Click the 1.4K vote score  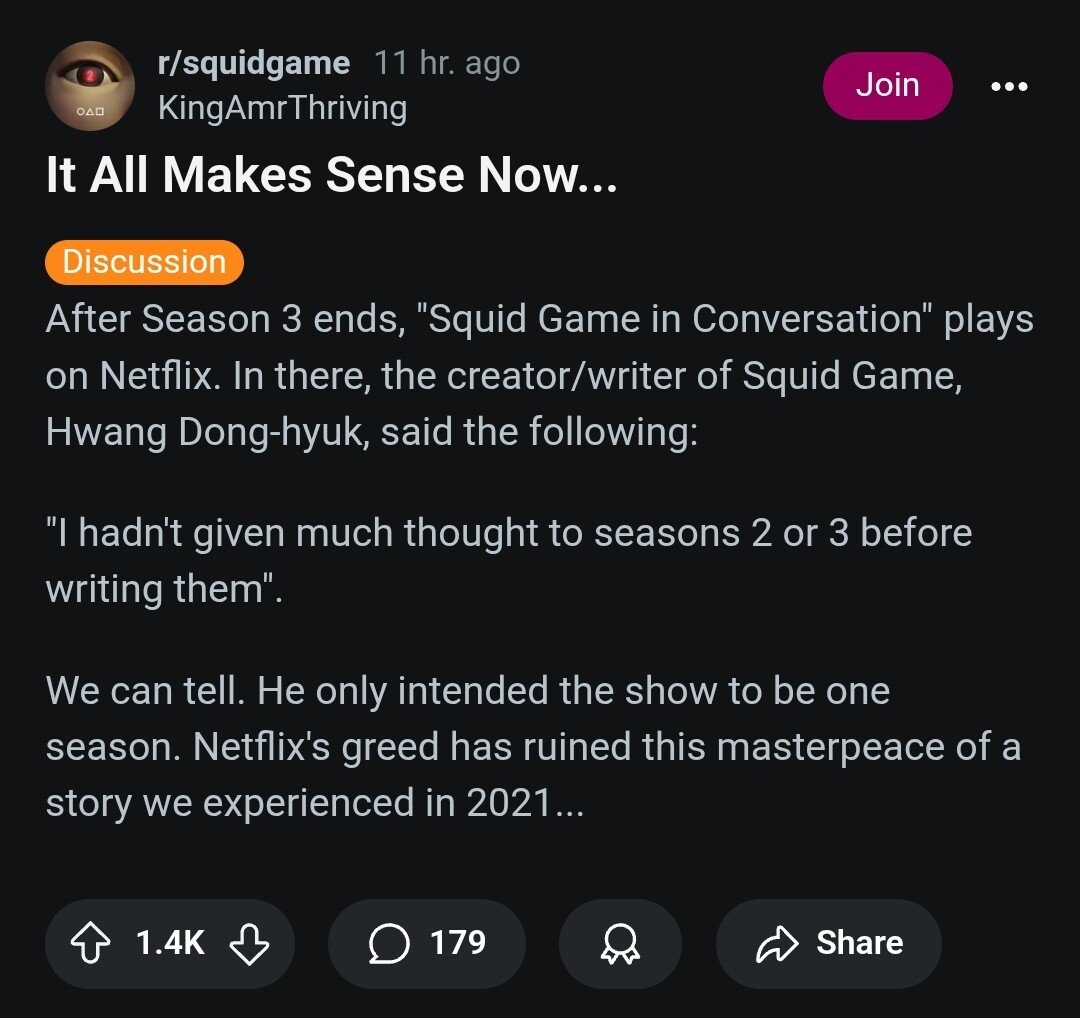point(169,943)
